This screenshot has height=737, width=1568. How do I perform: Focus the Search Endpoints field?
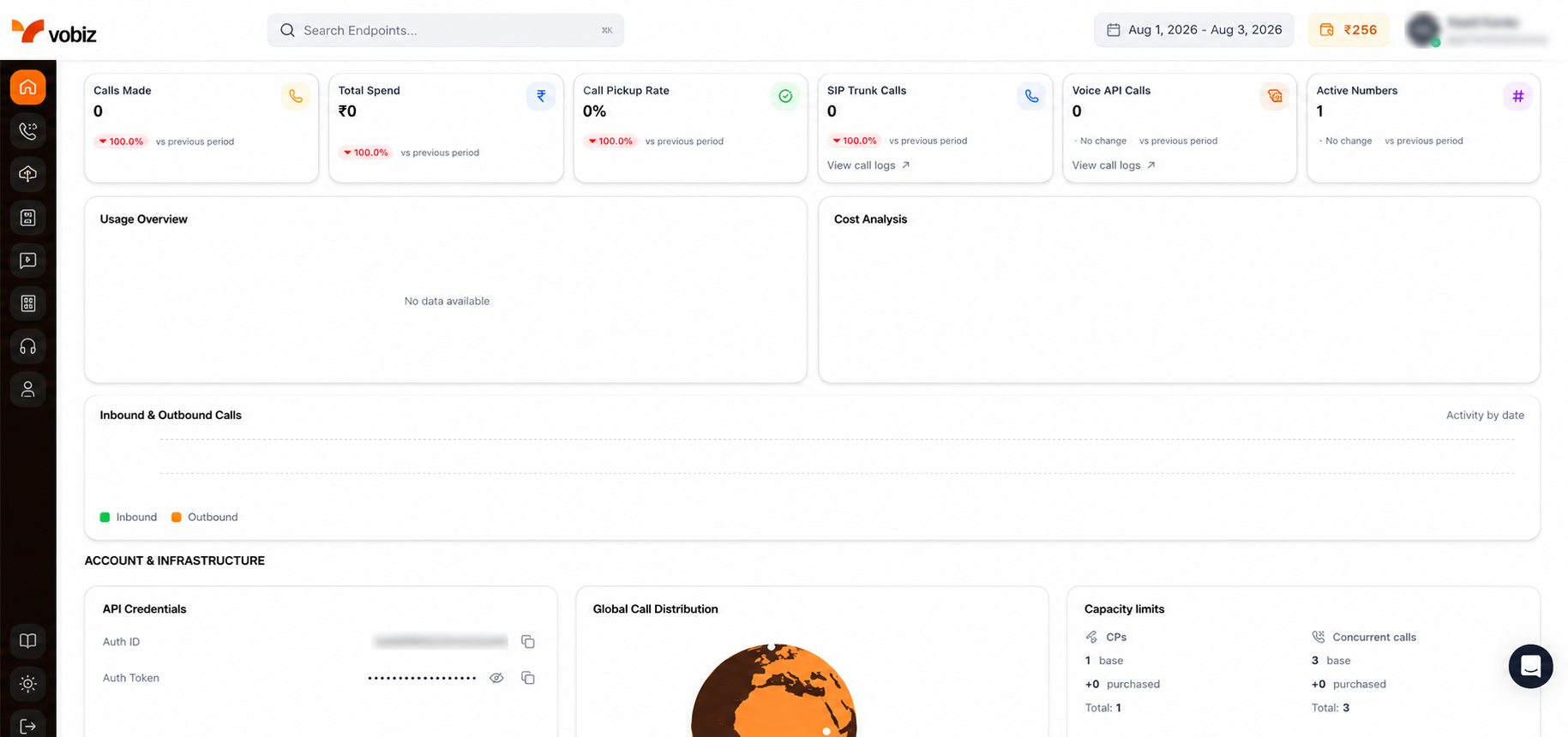[446, 30]
